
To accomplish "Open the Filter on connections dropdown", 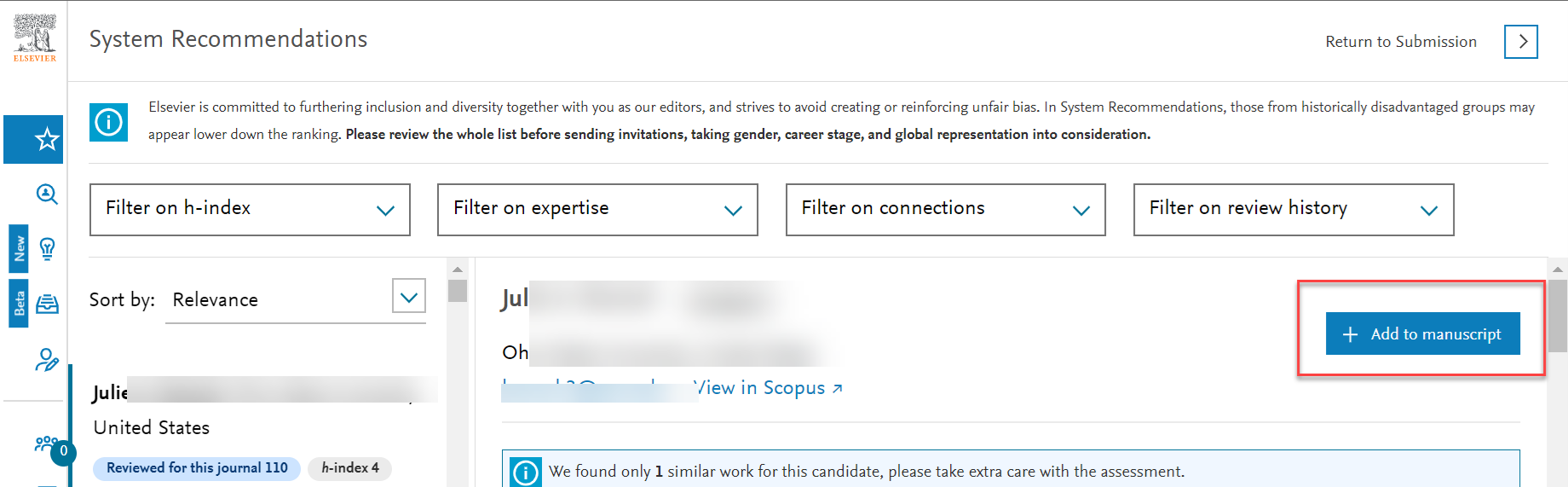I will 945,209.
